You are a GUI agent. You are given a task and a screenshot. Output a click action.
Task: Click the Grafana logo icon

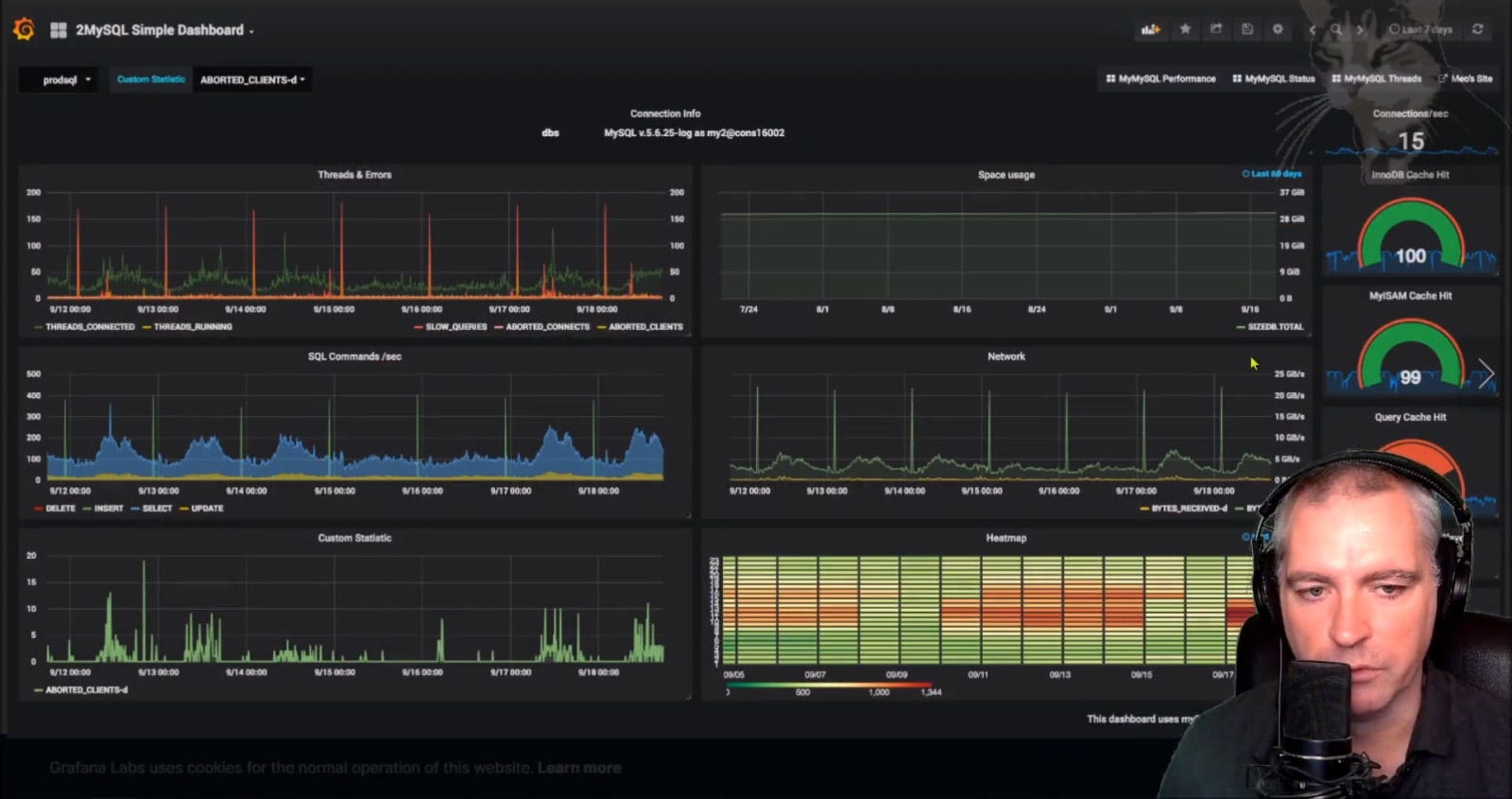pyautogui.click(x=25, y=29)
